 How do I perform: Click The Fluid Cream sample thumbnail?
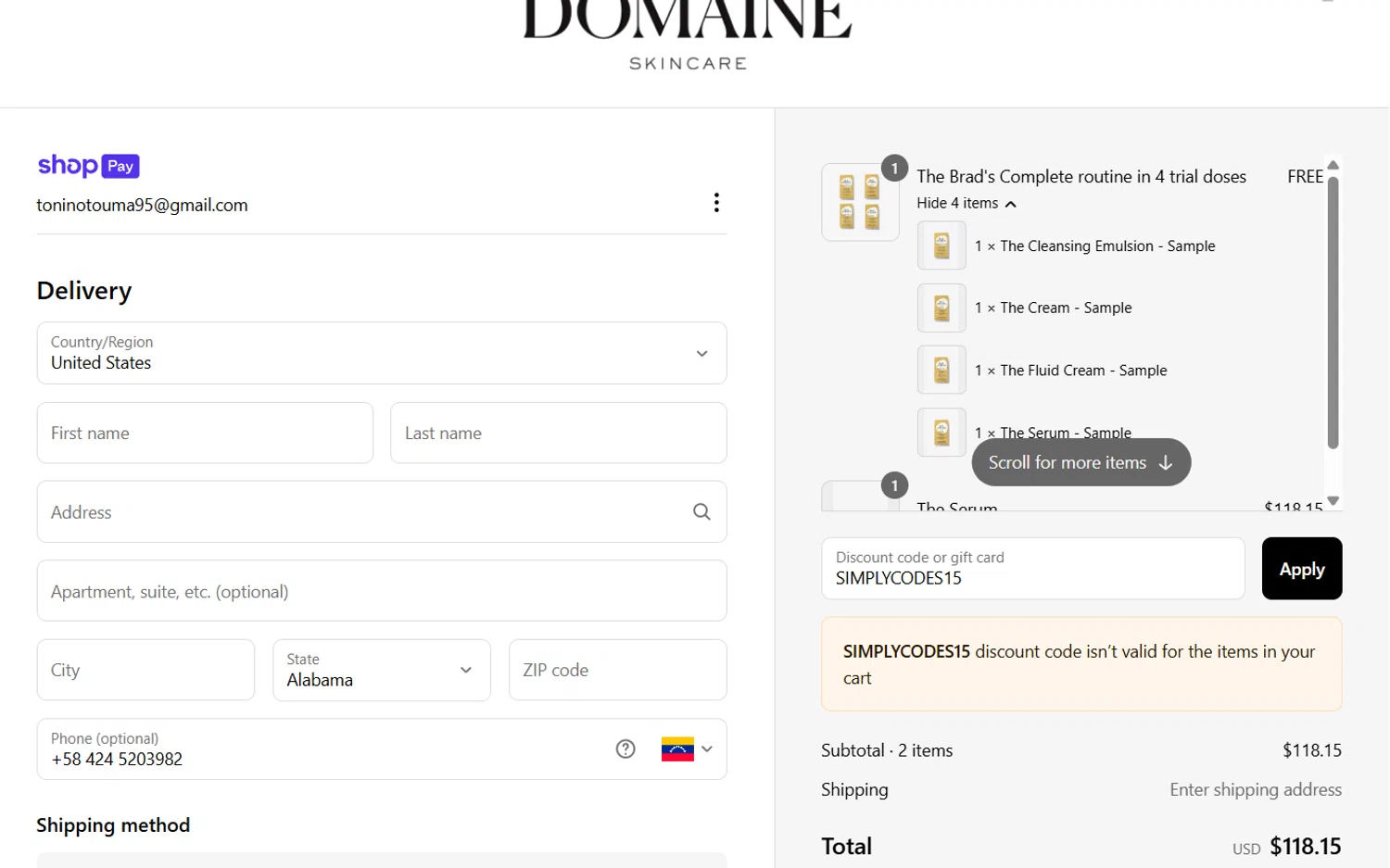[941, 370]
